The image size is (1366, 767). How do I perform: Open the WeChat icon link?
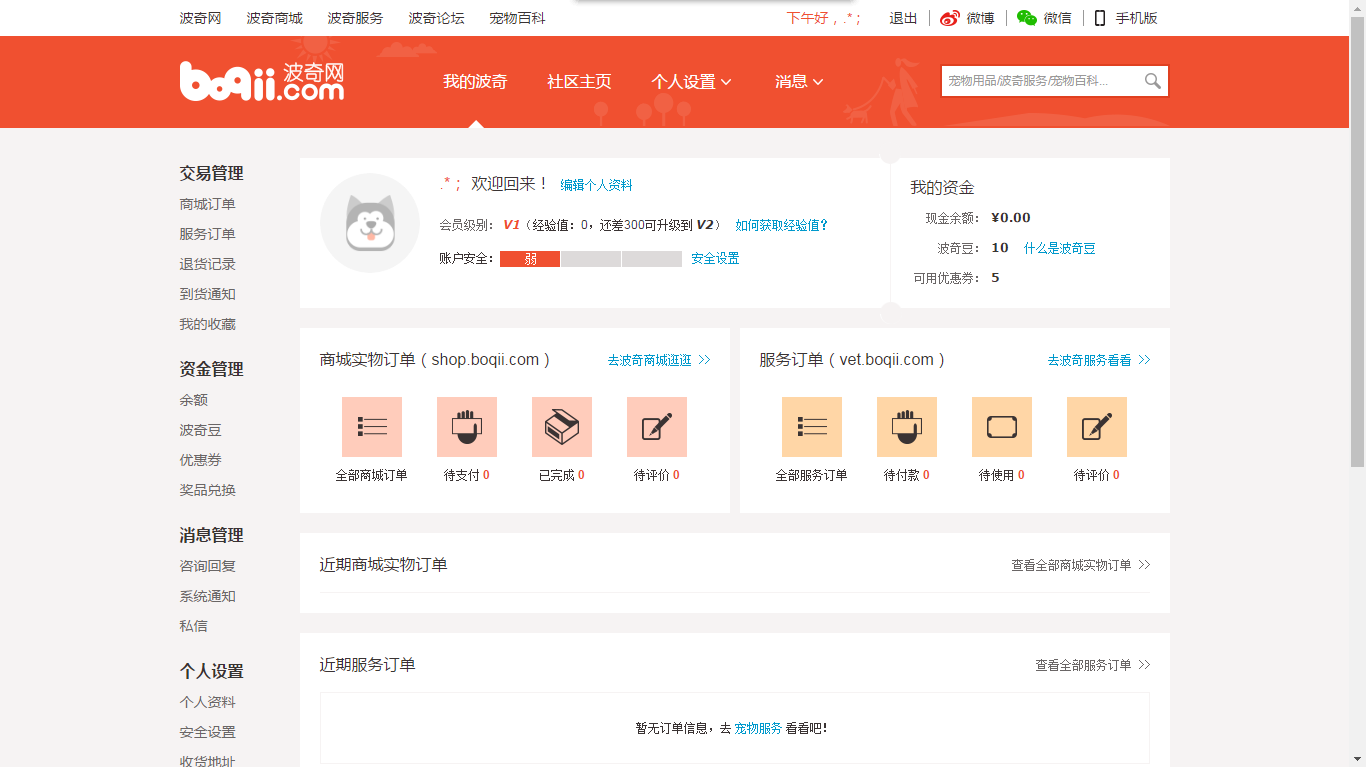1027,18
